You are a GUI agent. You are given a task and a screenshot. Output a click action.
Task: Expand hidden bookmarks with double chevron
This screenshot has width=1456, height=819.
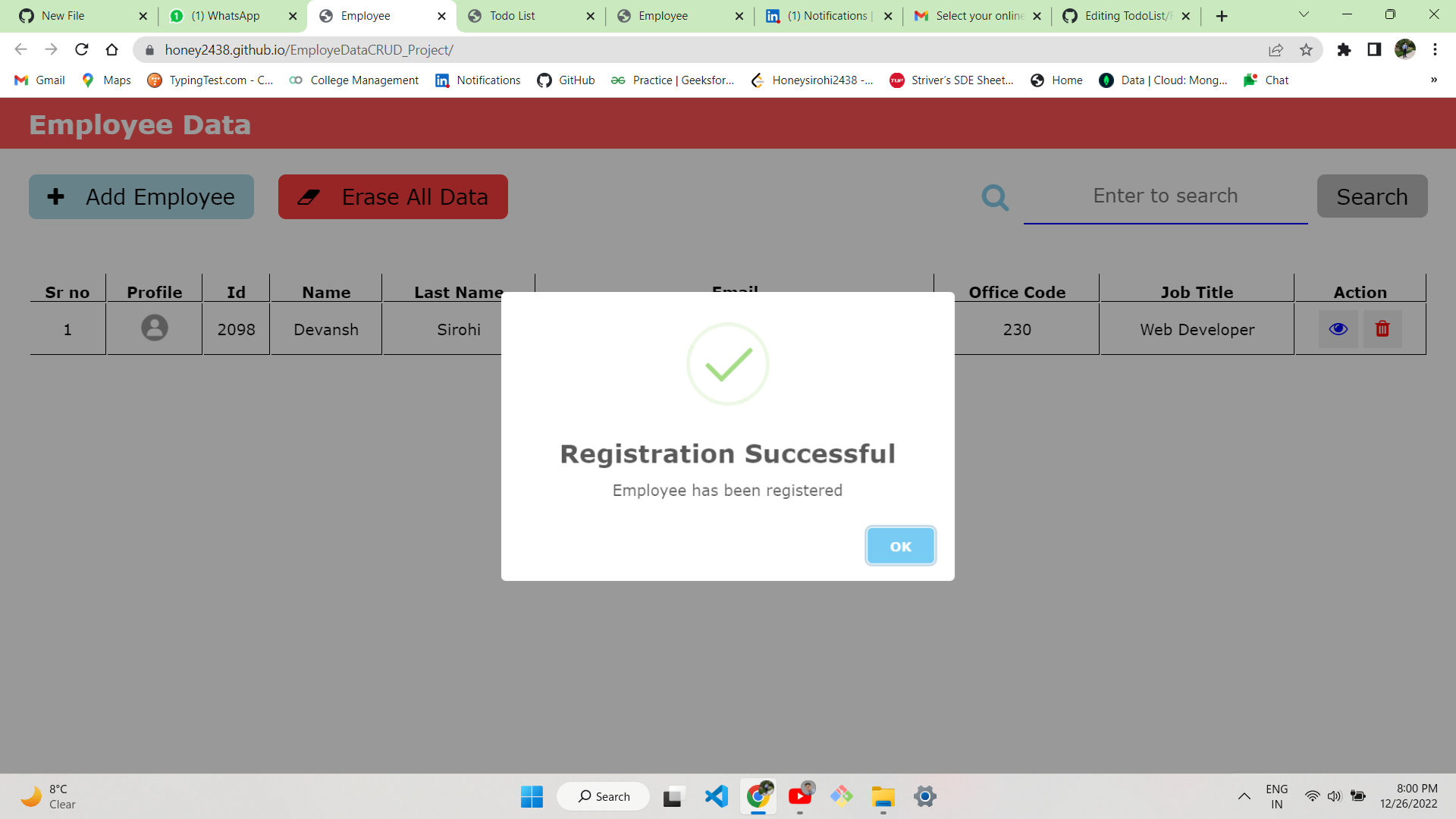[1433, 80]
